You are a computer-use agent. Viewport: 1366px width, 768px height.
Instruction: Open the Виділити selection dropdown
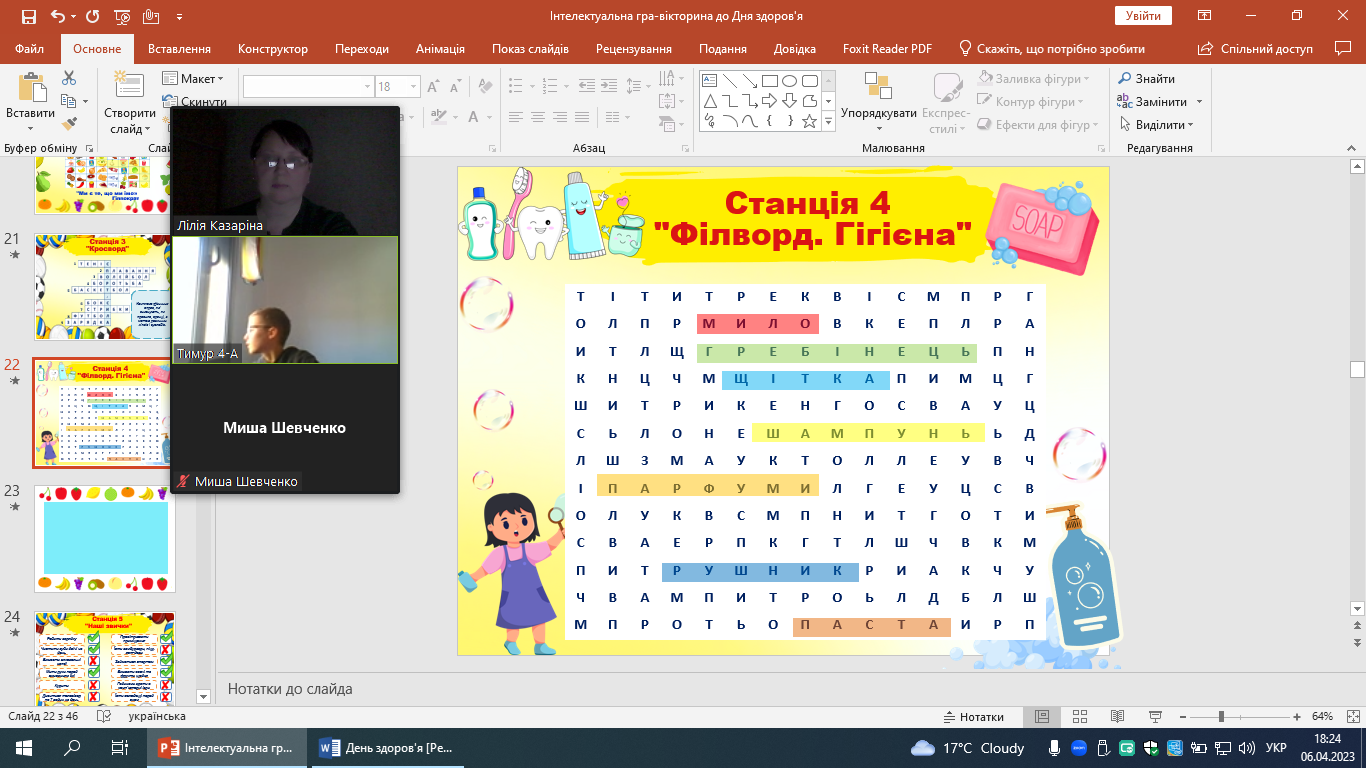tap(1164, 124)
